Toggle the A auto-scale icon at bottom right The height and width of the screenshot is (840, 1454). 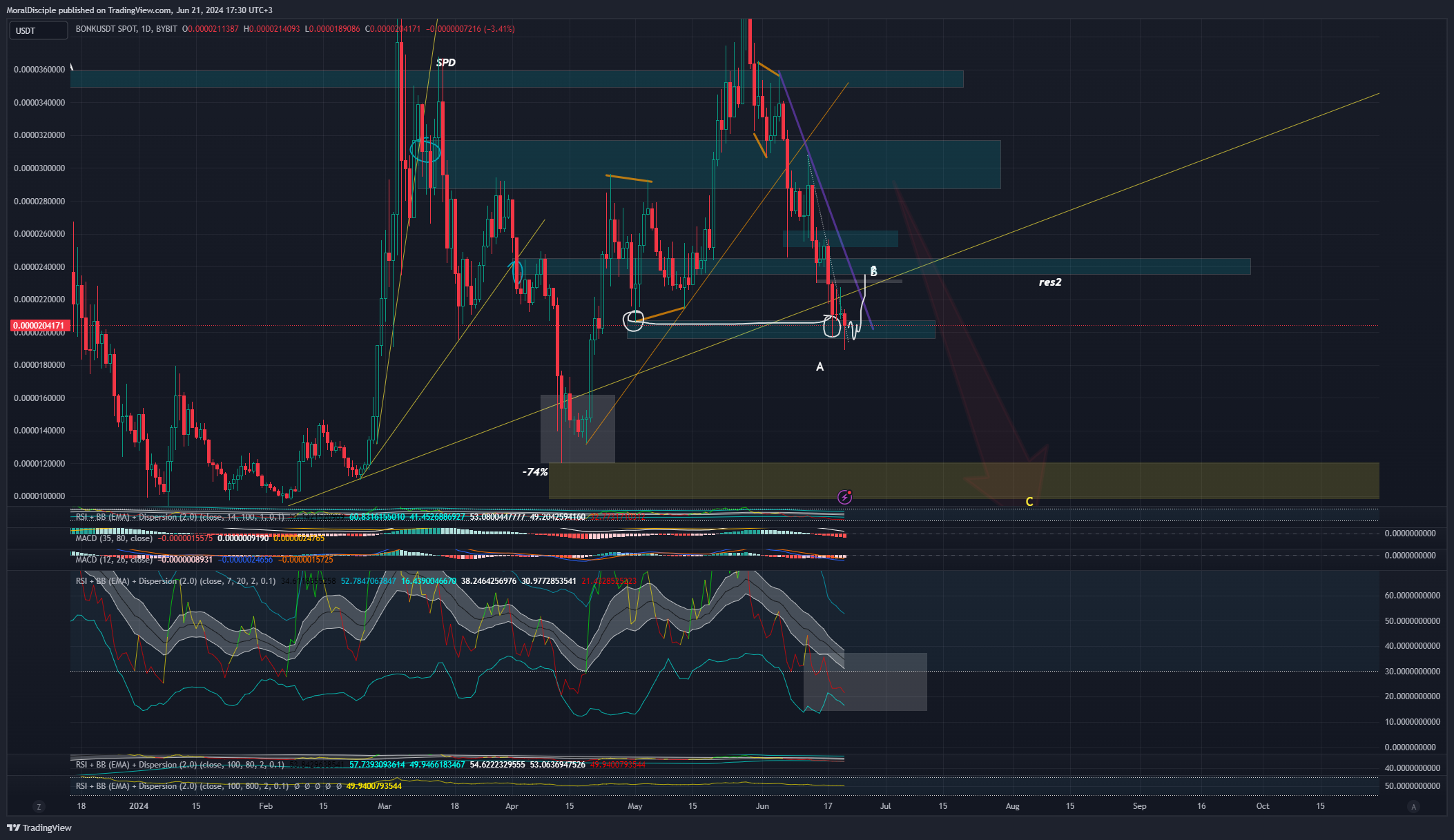1413,806
